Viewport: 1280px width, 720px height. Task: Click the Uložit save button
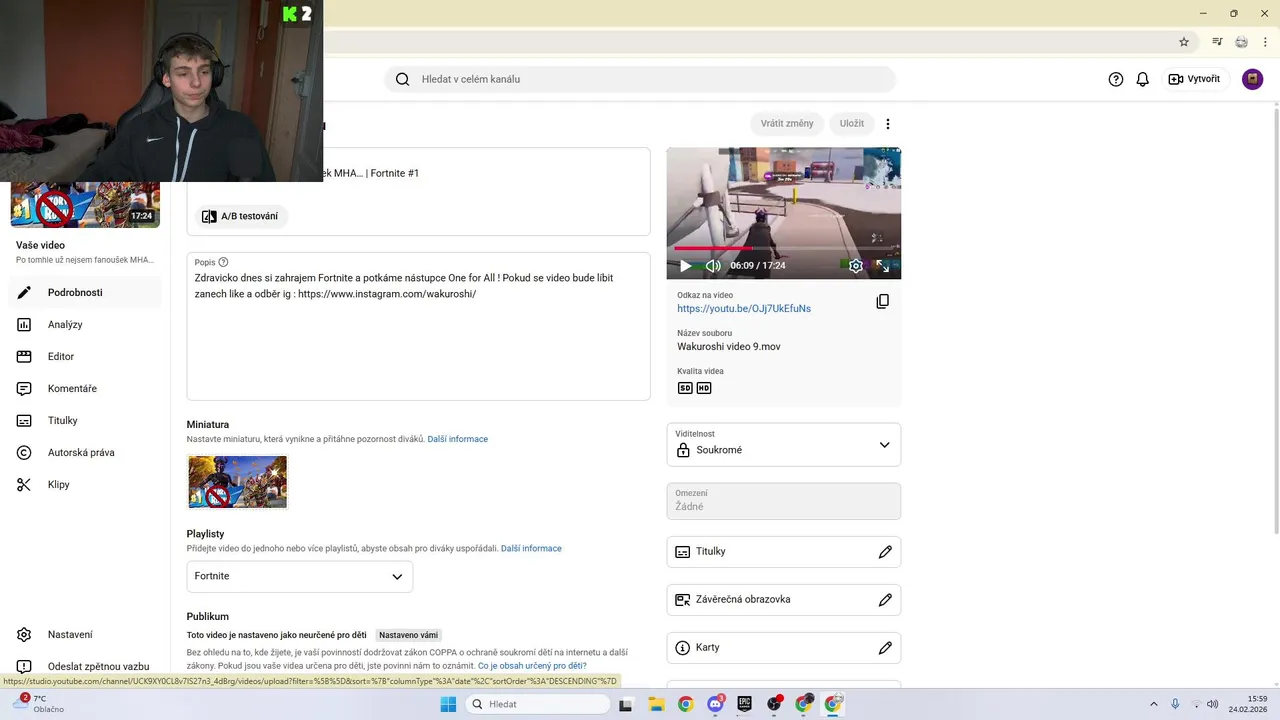click(x=852, y=123)
